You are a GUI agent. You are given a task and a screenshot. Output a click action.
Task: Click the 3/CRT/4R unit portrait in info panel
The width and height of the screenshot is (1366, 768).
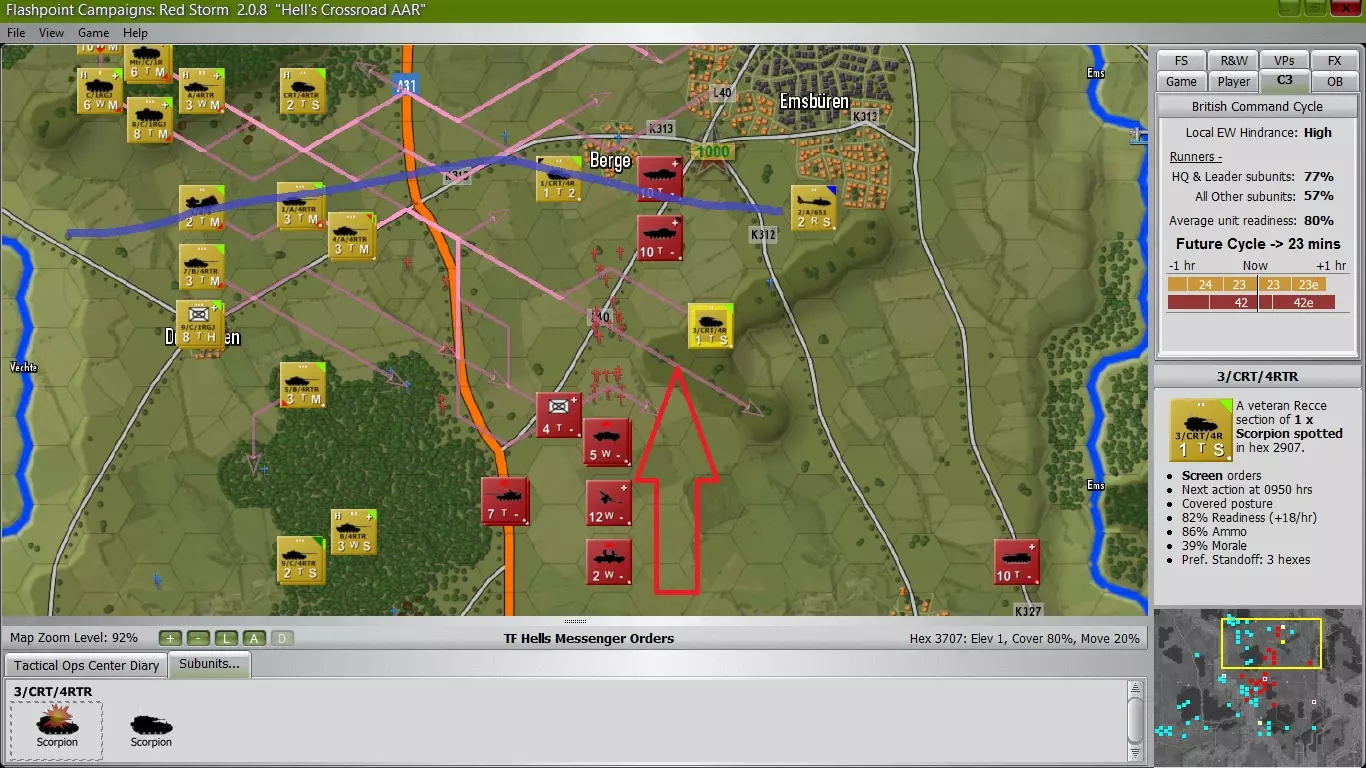click(1200, 430)
